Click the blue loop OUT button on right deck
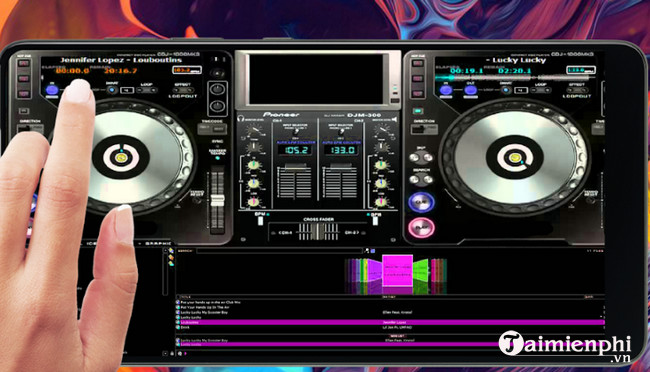The image size is (650, 372). 471,90
